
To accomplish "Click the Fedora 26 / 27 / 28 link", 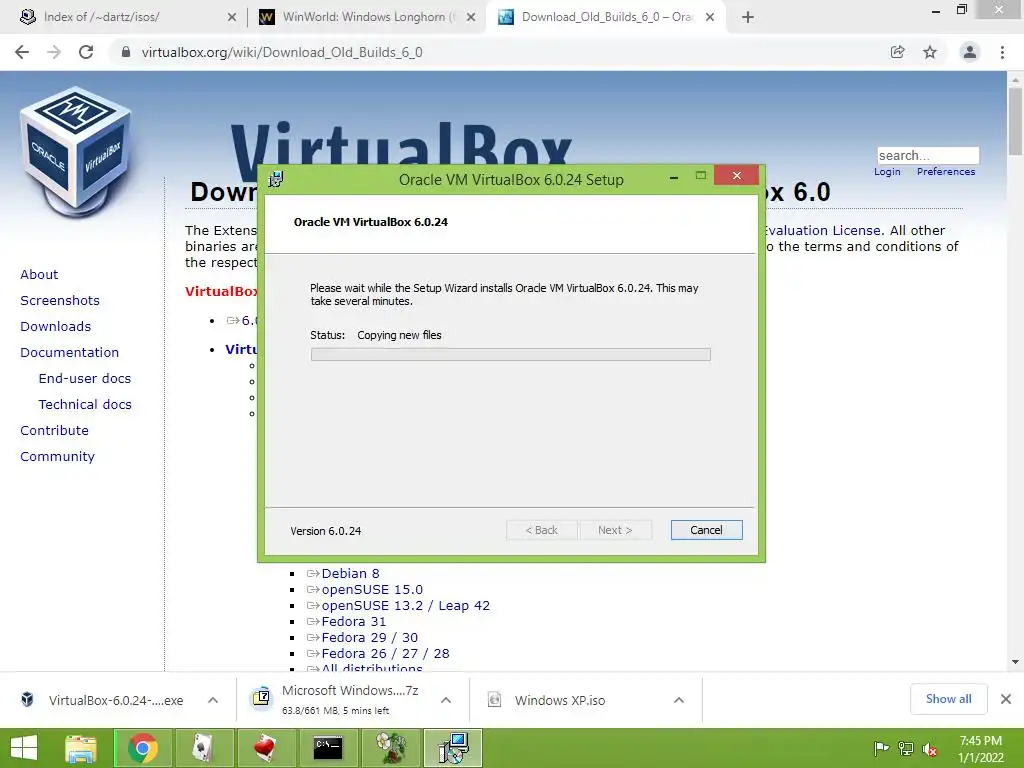I will click(x=385, y=654).
